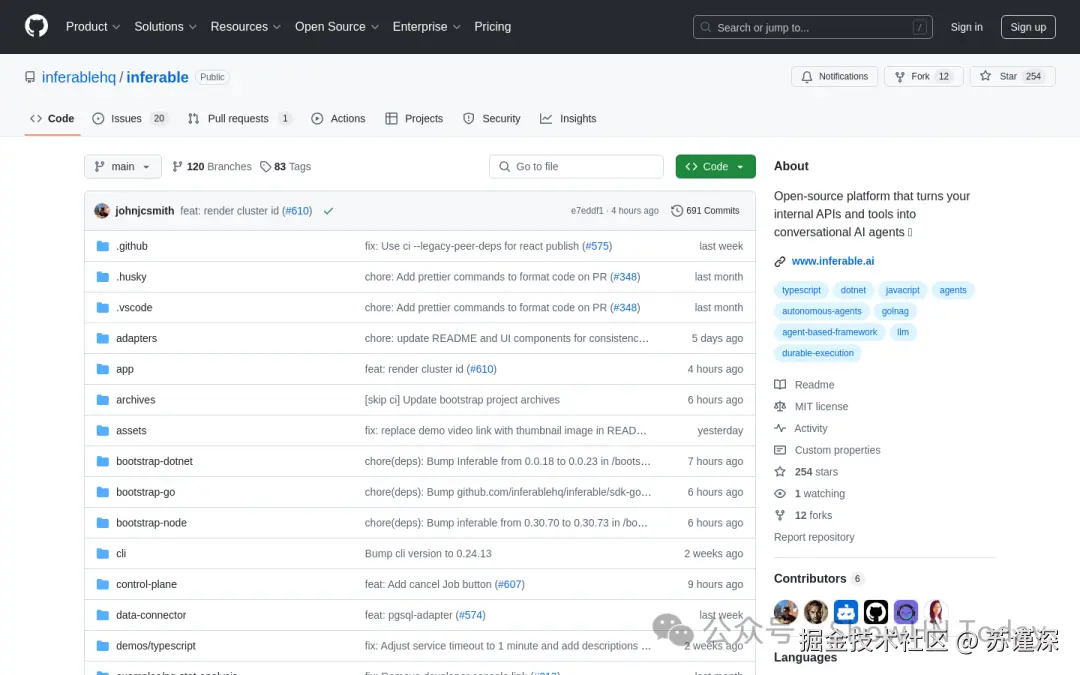Open the typescript topic tag

point(801,290)
